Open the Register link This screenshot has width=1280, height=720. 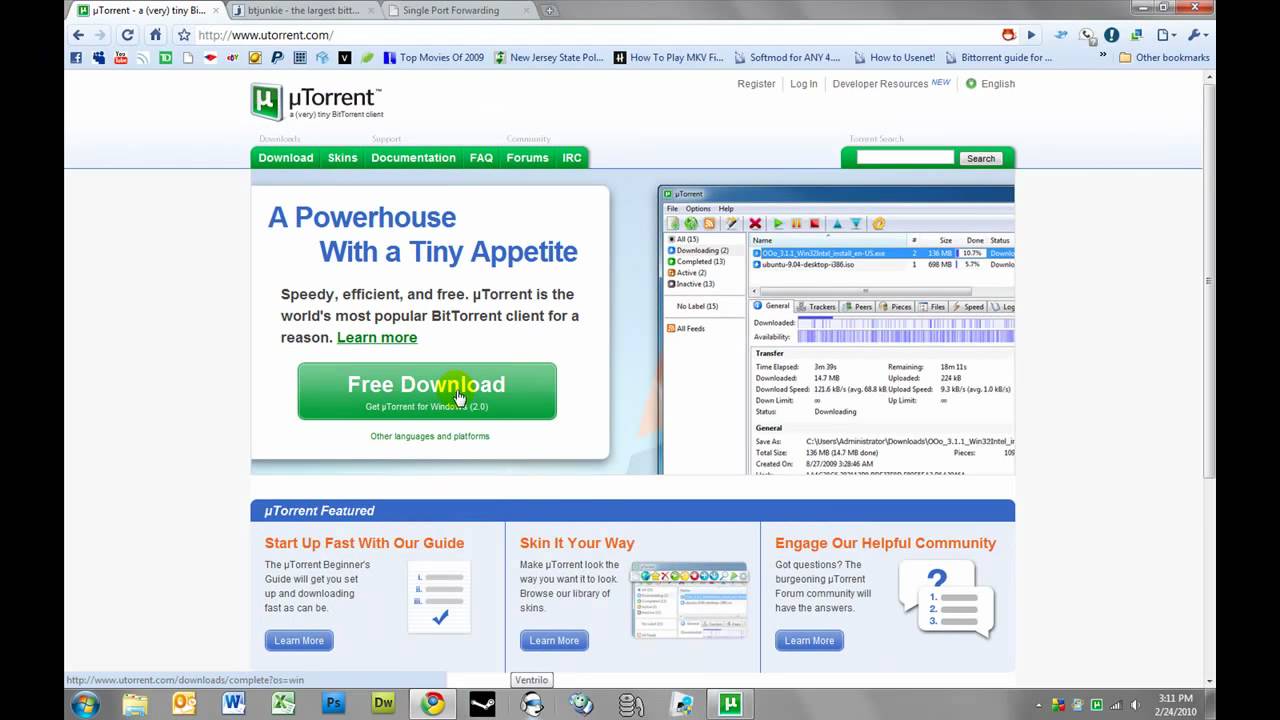click(756, 84)
